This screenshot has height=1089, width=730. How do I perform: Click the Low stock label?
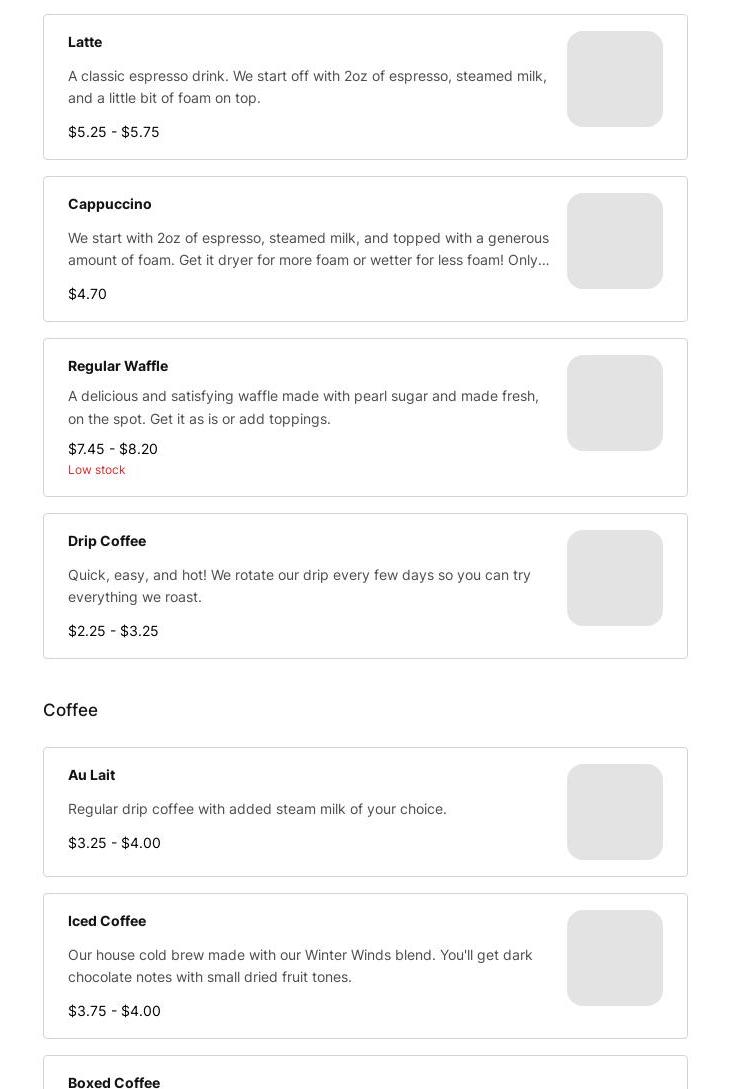pos(96,470)
